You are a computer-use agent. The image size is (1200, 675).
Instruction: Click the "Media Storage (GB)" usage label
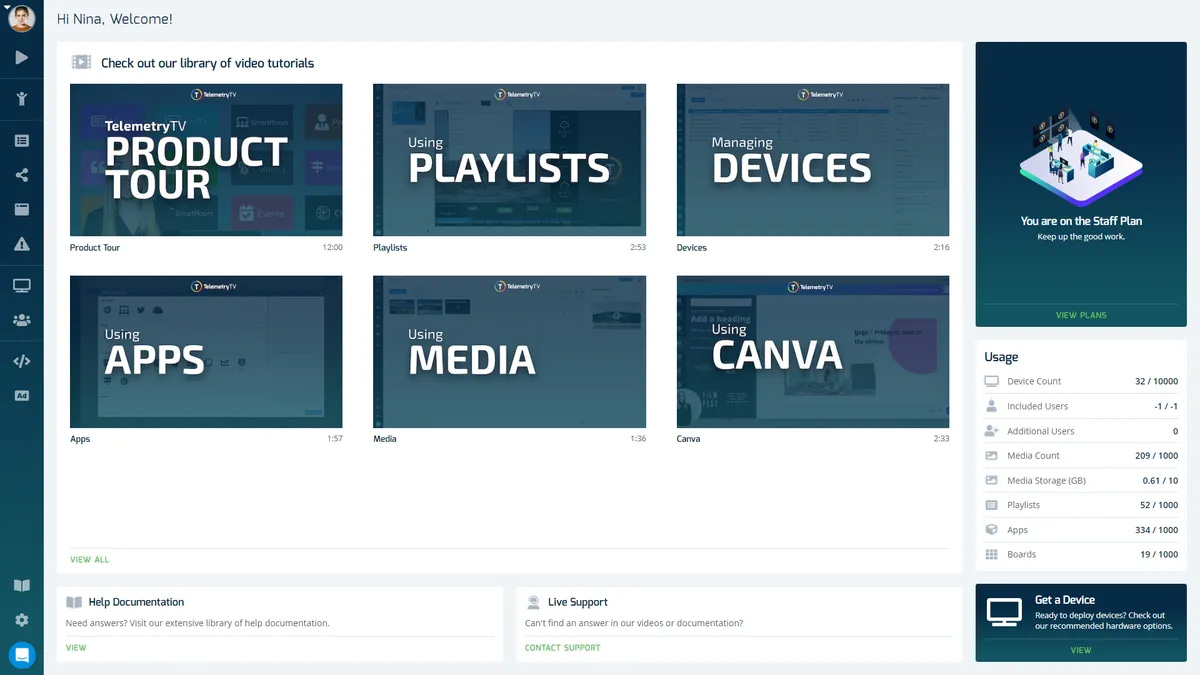[x=1046, y=481]
